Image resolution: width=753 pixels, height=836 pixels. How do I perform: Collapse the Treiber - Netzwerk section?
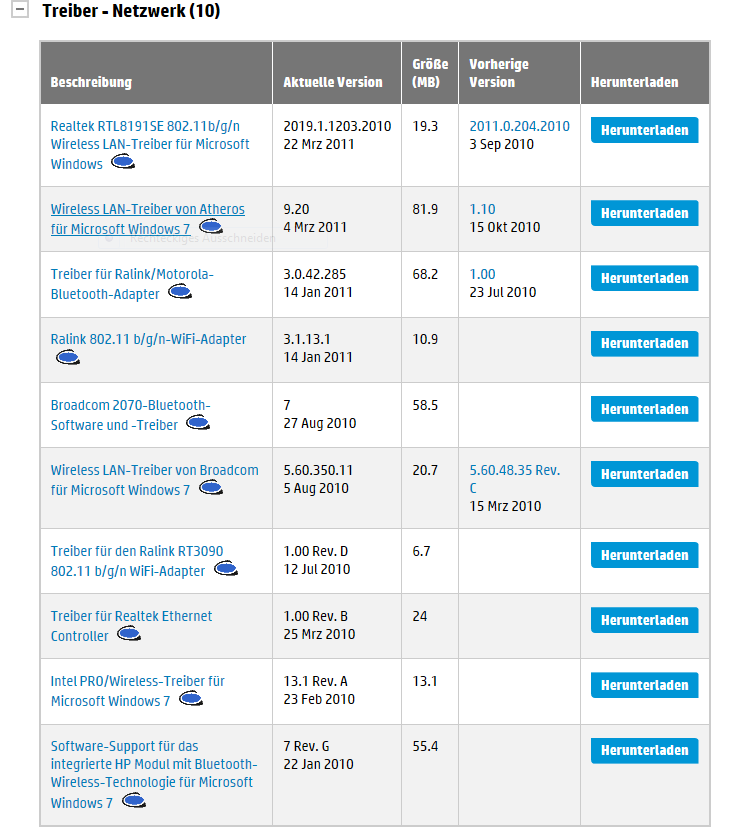20,9
